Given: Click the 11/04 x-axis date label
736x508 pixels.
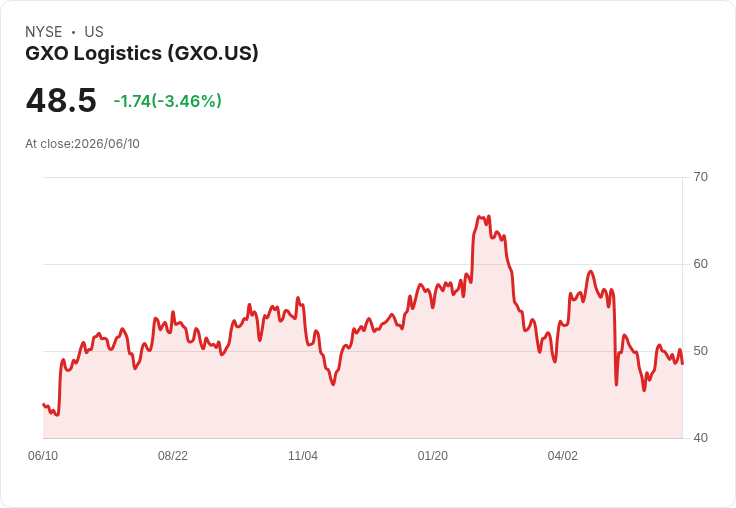Looking at the screenshot, I should (303, 455).
